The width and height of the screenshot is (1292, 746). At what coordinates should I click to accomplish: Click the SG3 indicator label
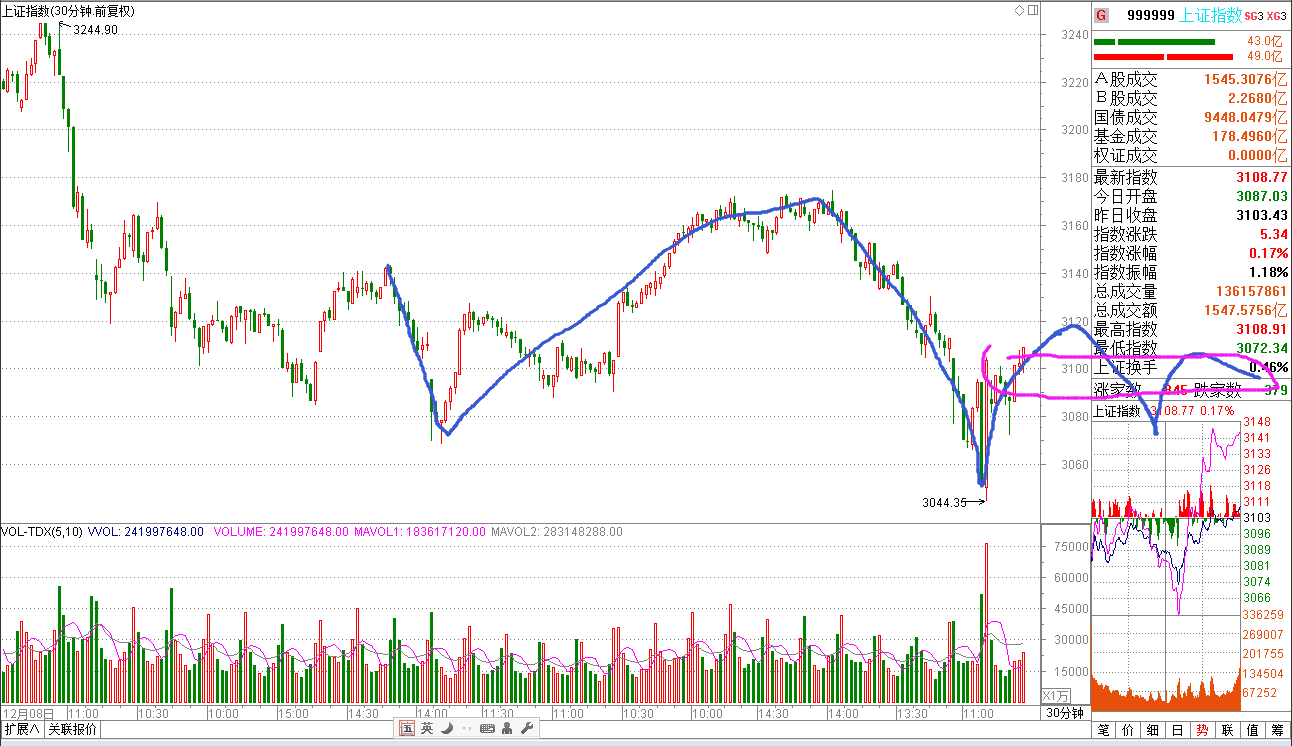coord(1253,16)
